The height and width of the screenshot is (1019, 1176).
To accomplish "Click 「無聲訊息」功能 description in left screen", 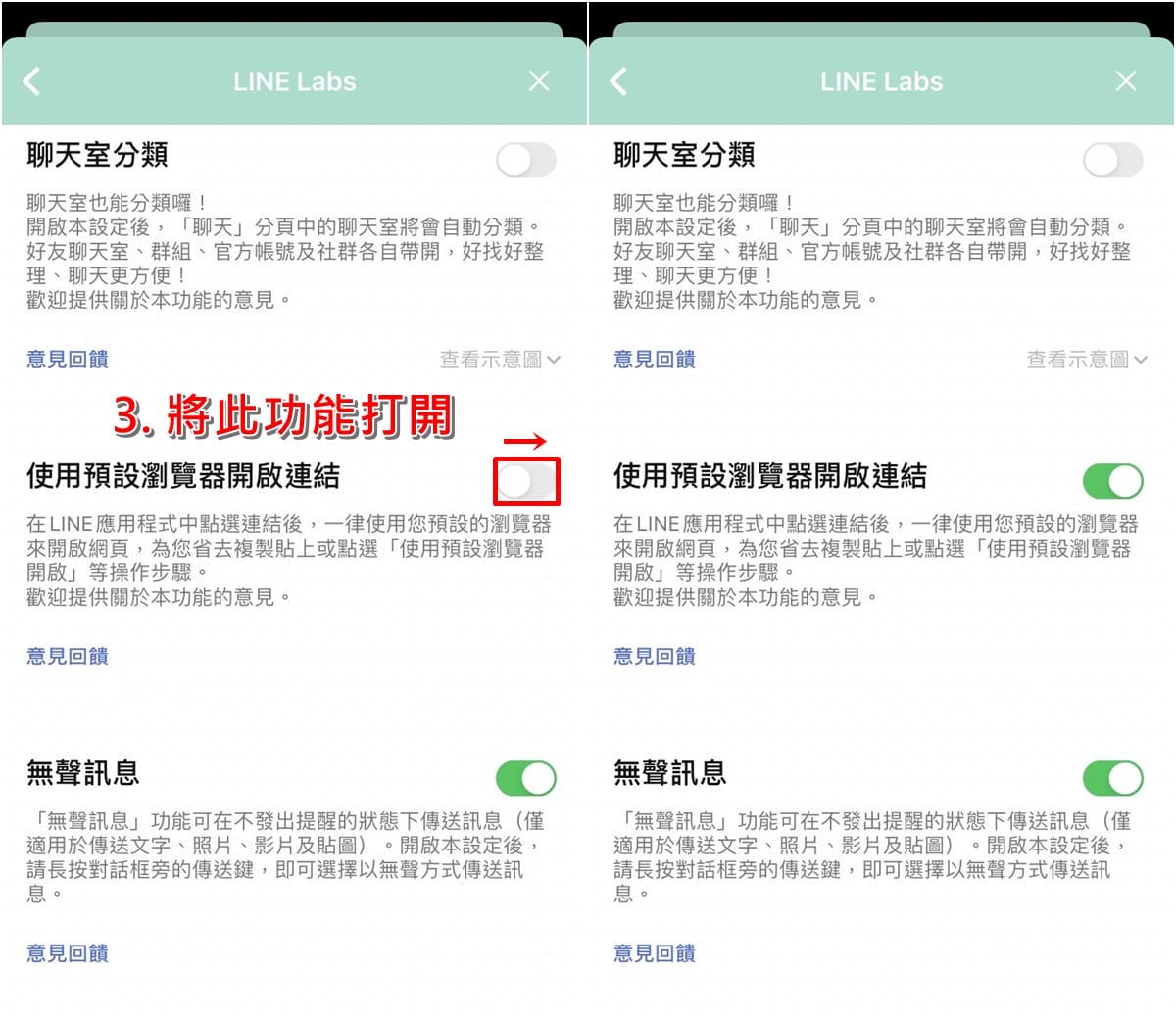I will pos(286,857).
